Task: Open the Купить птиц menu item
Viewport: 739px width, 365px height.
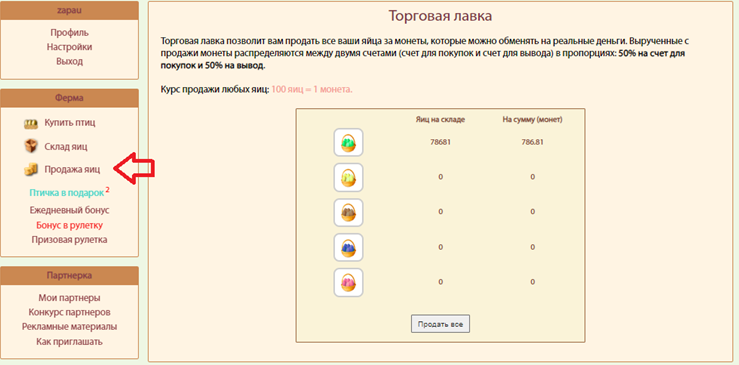Action: 70,123
